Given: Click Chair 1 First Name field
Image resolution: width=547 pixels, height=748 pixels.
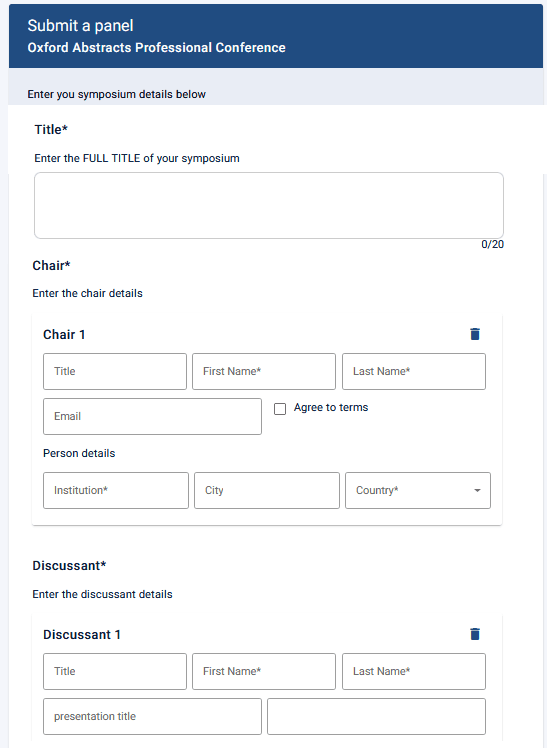Looking at the screenshot, I should 264,371.
